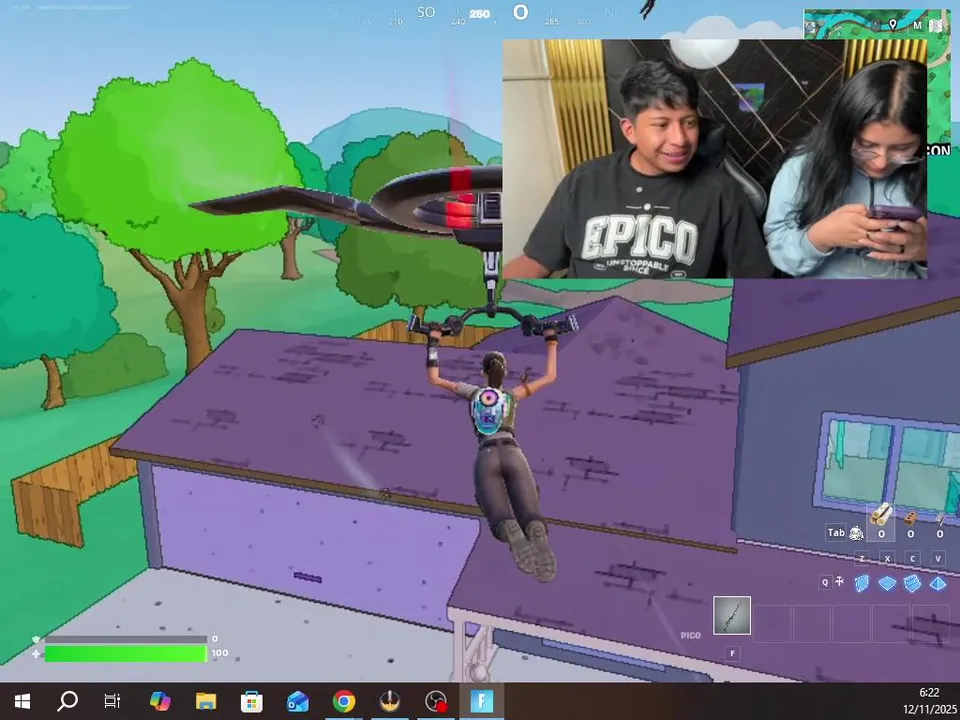The height and width of the screenshot is (720, 960).
Task: Select the stairs build piece icon
Action: coord(912,583)
